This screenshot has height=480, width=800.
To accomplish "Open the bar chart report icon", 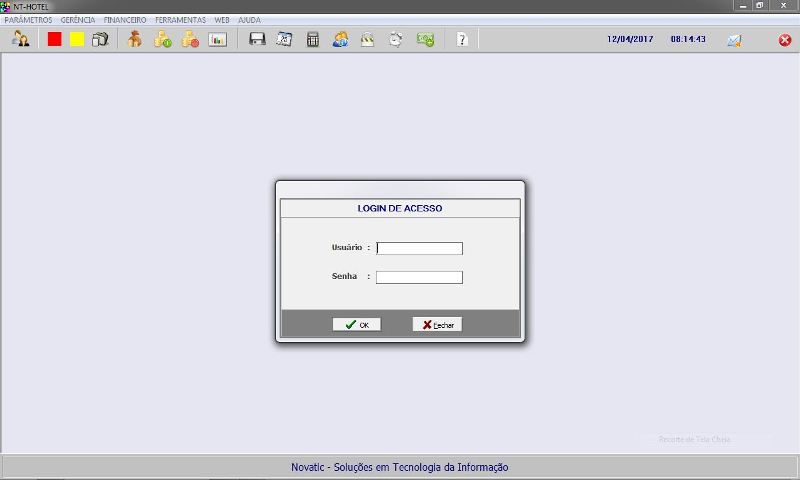I will point(217,40).
